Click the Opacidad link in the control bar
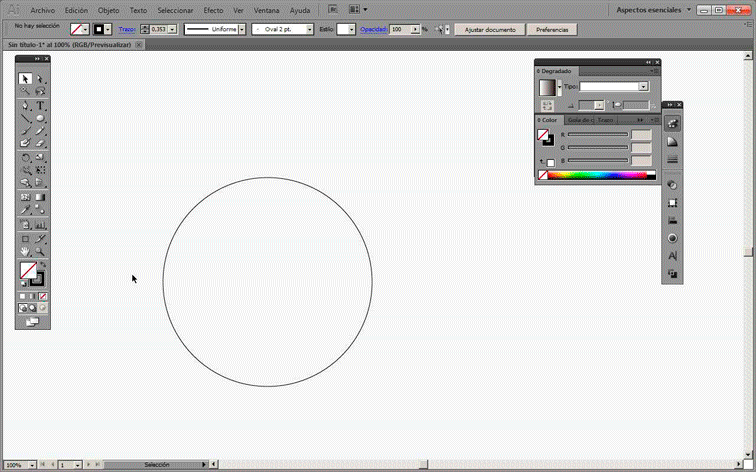Viewport: 756px width, 472px height. (374, 29)
